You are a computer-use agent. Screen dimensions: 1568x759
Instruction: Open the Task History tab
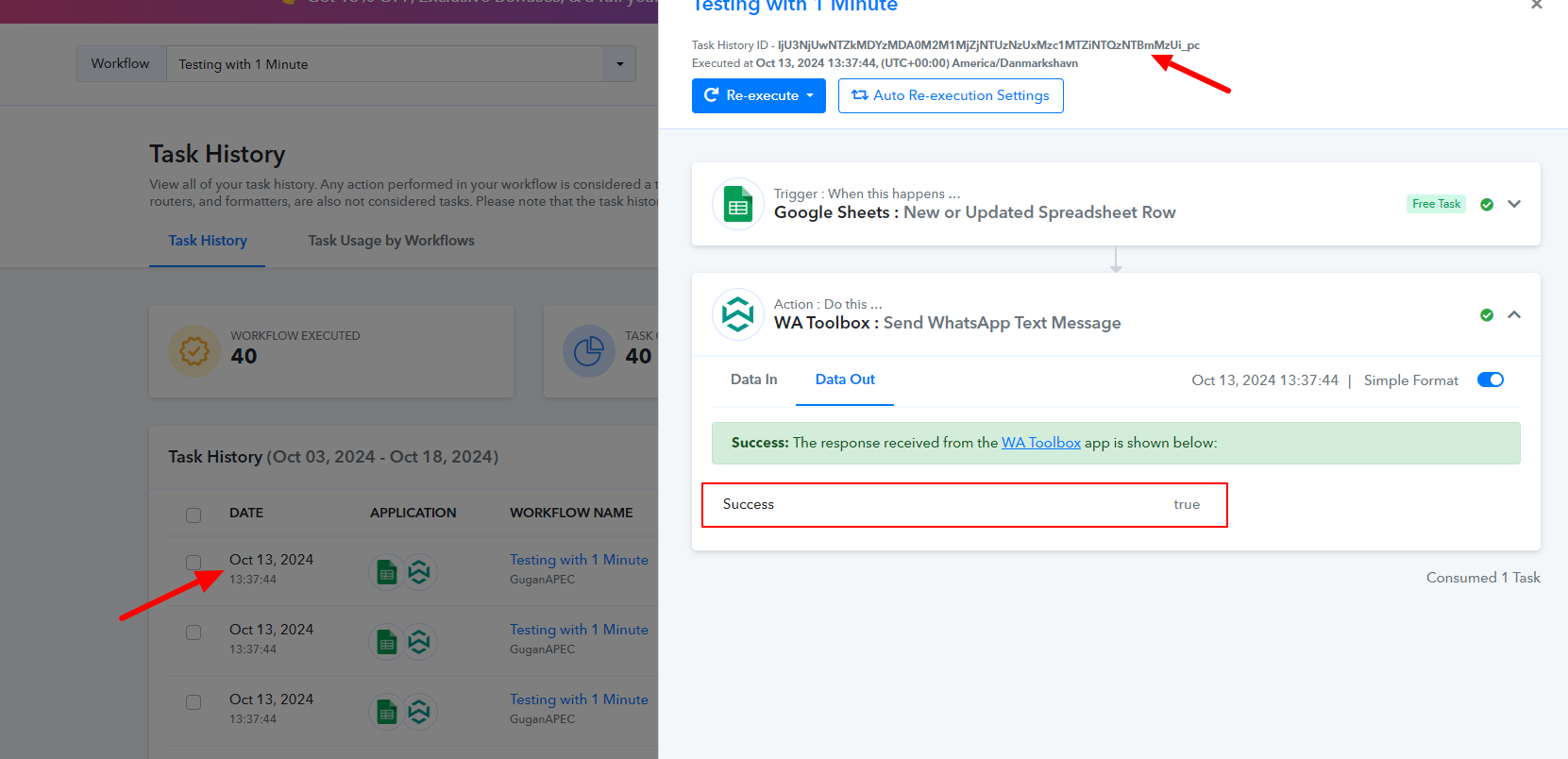pyautogui.click(x=208, y=241)
